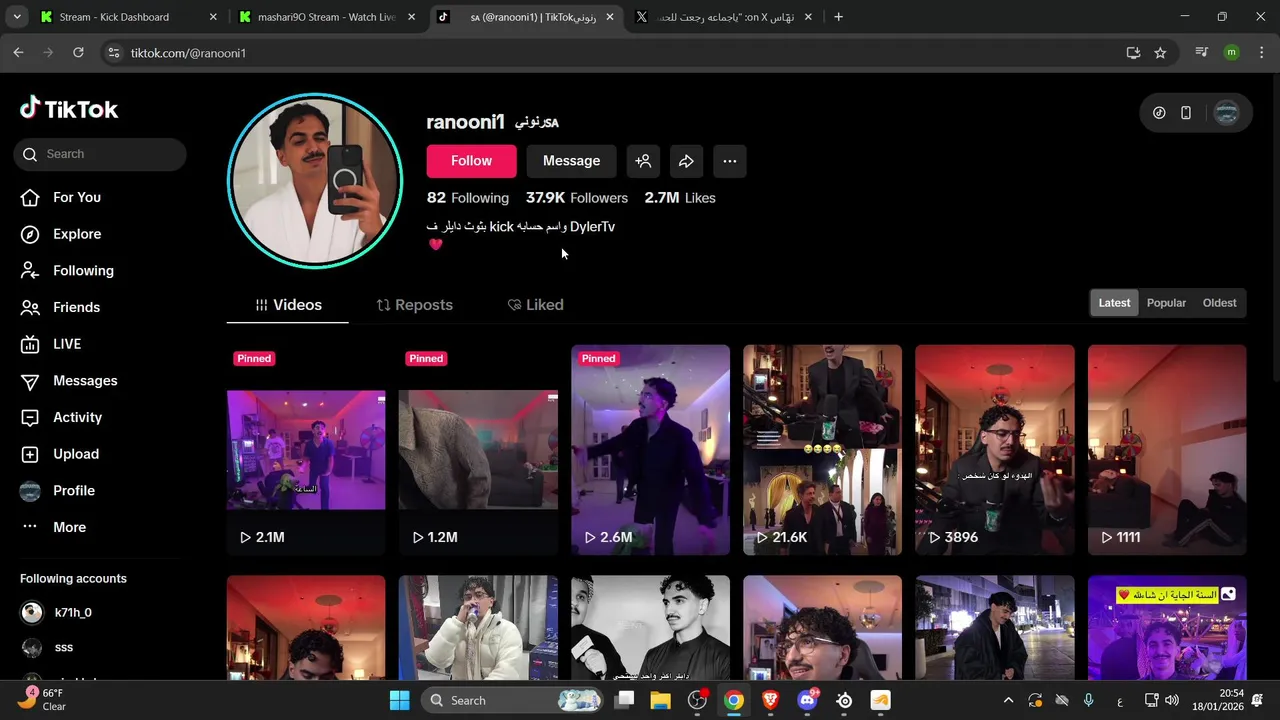Open Brave browser from the taskbar
The height and width of the screenshot is (720, 1280).
tap(770, 700)
